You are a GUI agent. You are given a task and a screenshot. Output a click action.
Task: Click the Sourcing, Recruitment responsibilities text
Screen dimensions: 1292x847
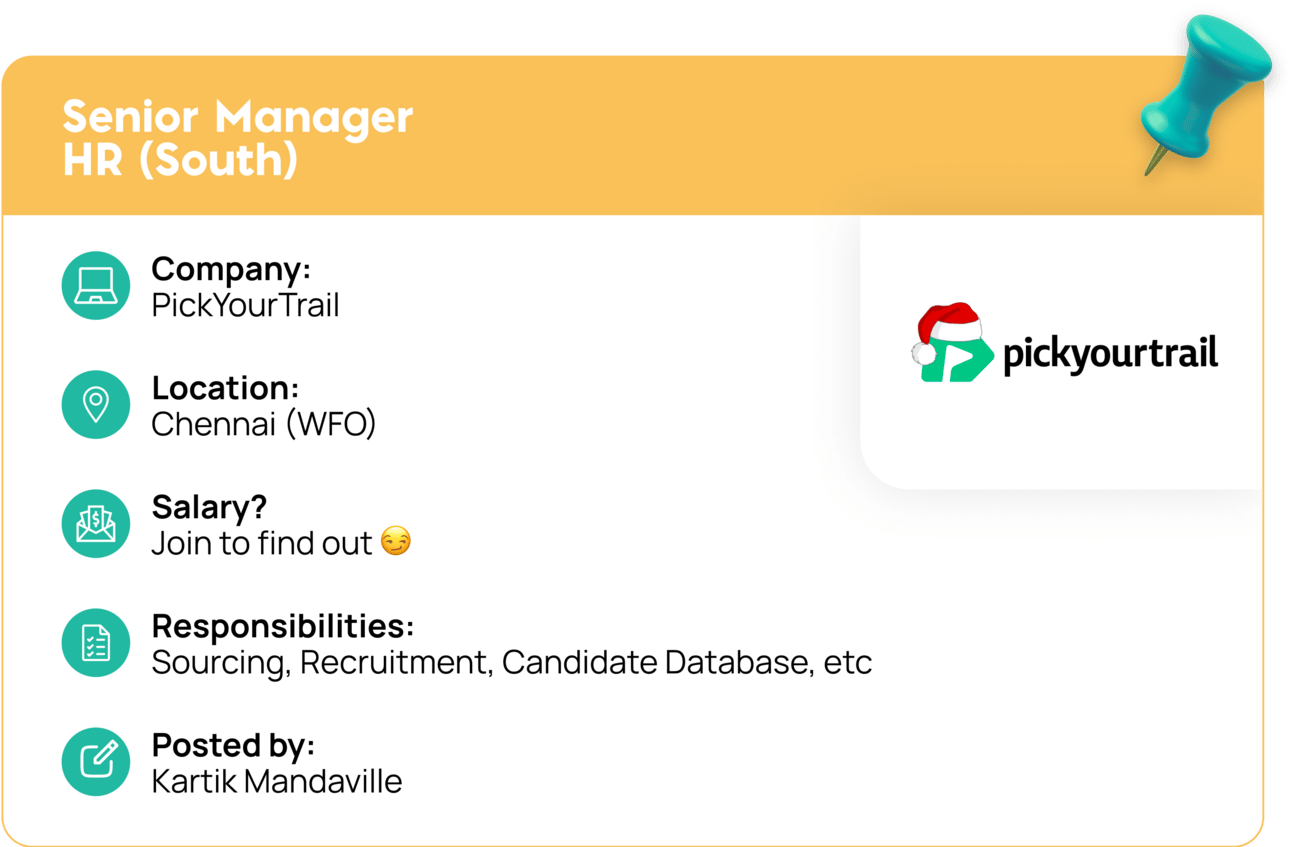(x=511, y=662)
